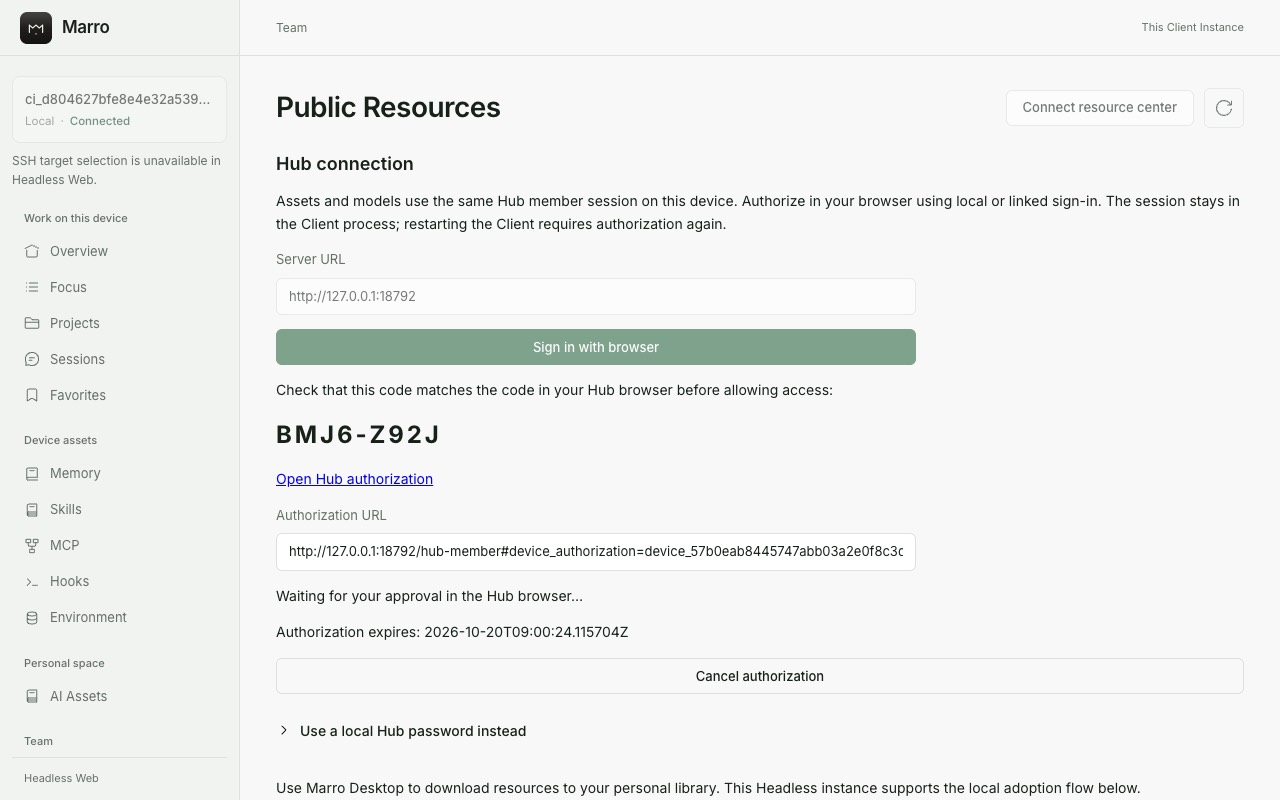
Task: Click the refresh icon button
Action: pos(1224,108)
